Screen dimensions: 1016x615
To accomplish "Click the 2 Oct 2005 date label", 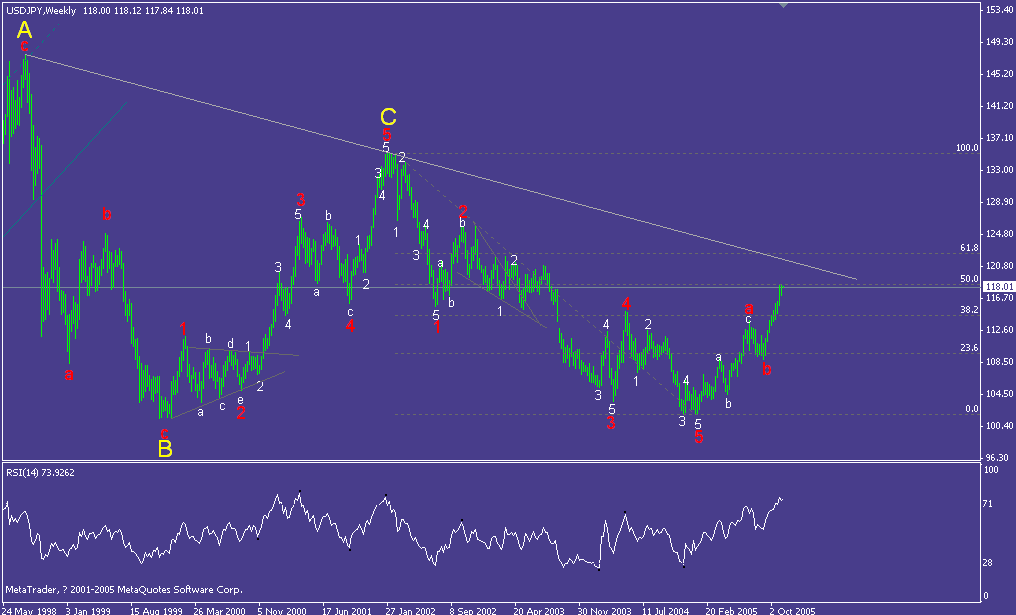I will [x=792, y=610].
